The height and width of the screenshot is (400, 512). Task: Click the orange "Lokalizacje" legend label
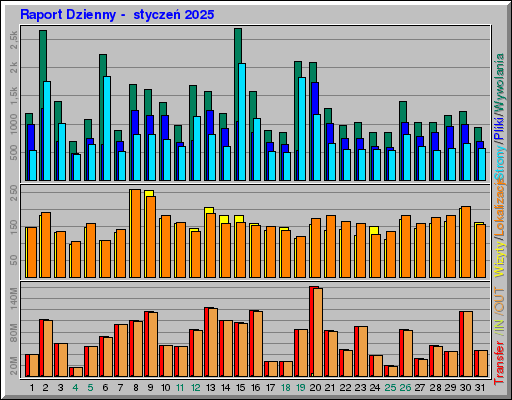click(x=499, y=208)
